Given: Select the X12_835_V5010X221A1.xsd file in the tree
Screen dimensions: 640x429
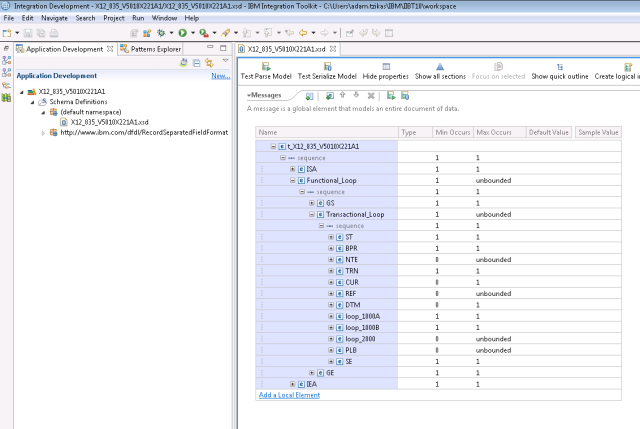Looking at the screenshot, I should 109,122.
